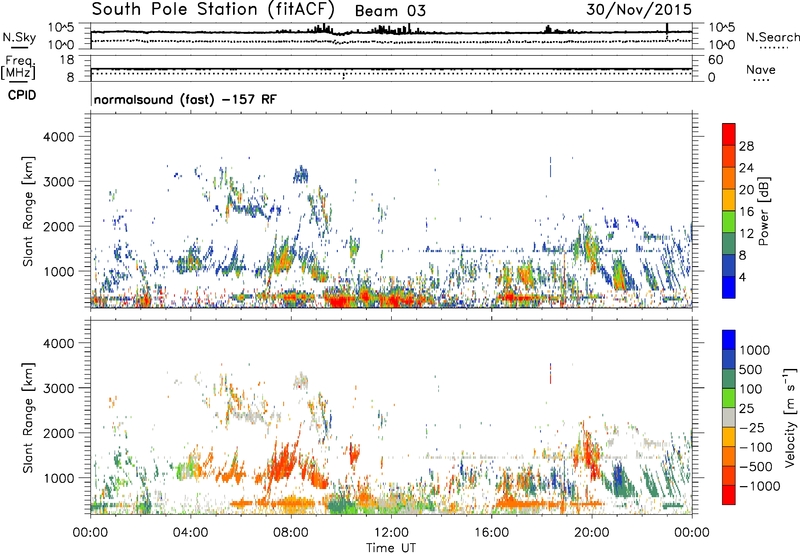The image size is (800, 554).
Task: Click the "8" frequency tick label
Action: (x=70, y=77)
